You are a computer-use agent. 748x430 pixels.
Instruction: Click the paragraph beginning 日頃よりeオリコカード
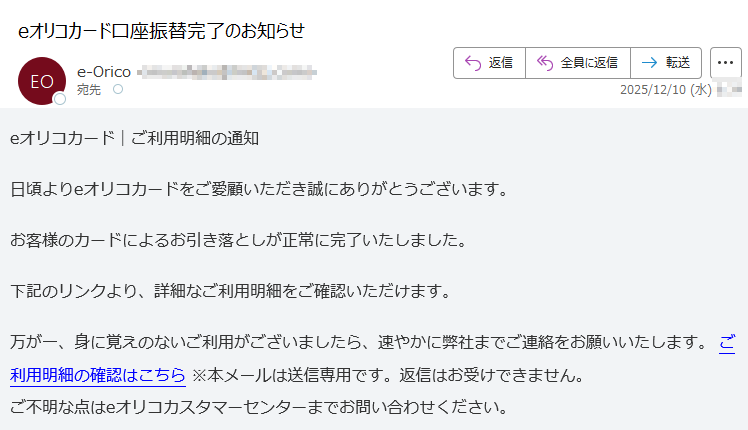[x=260, y=189]
